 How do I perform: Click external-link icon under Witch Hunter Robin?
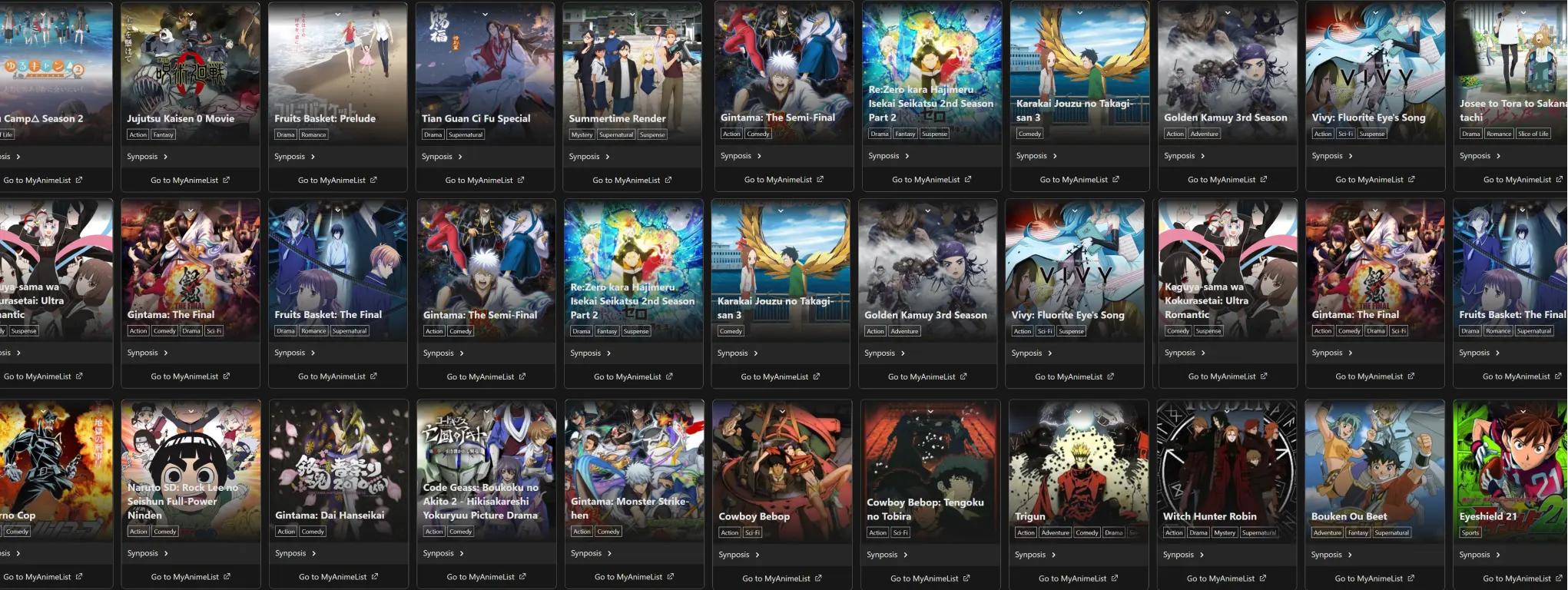tap(1262, 578)
